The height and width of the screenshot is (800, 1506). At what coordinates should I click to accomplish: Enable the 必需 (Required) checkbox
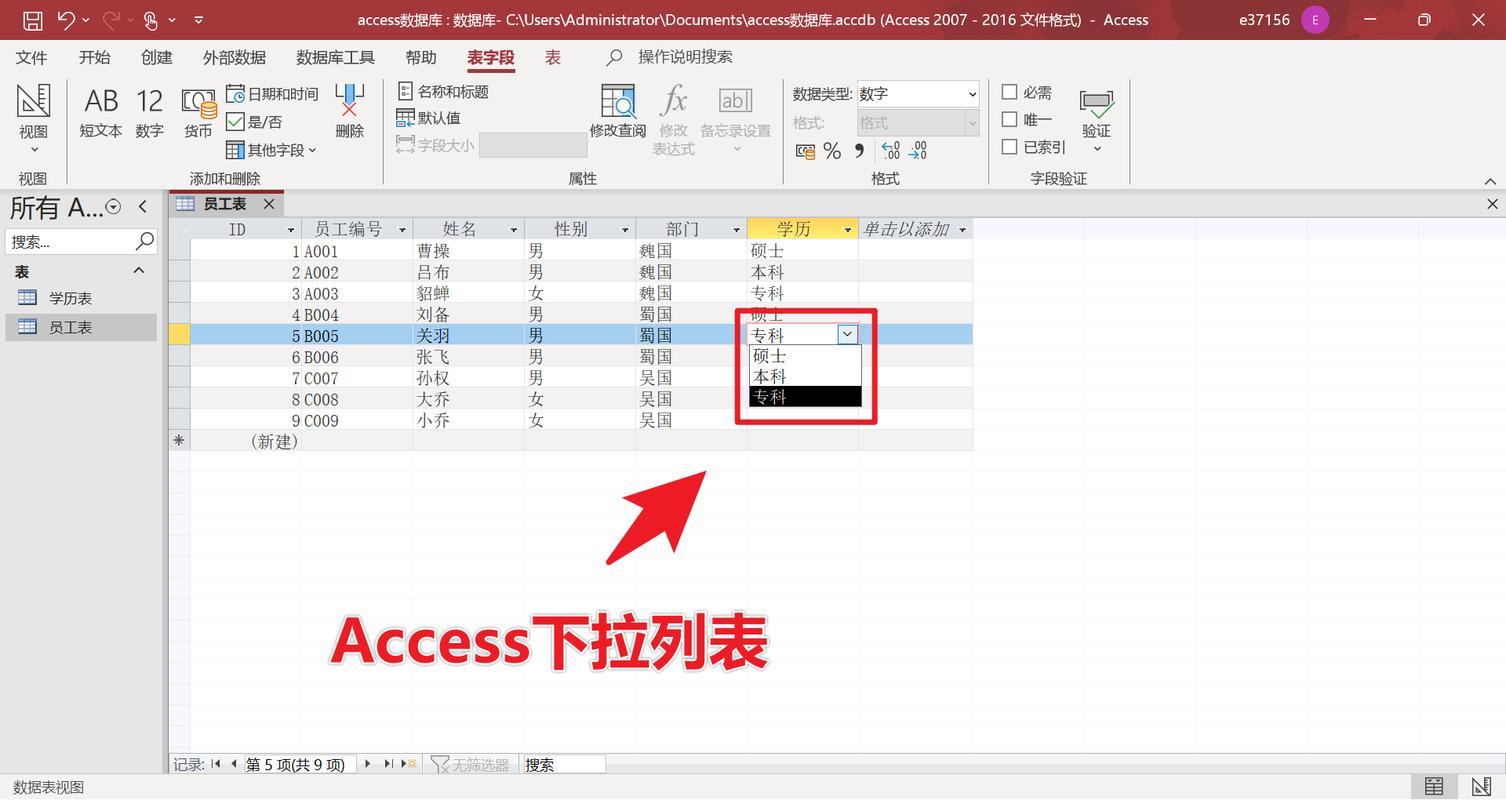click(1010, 91)
